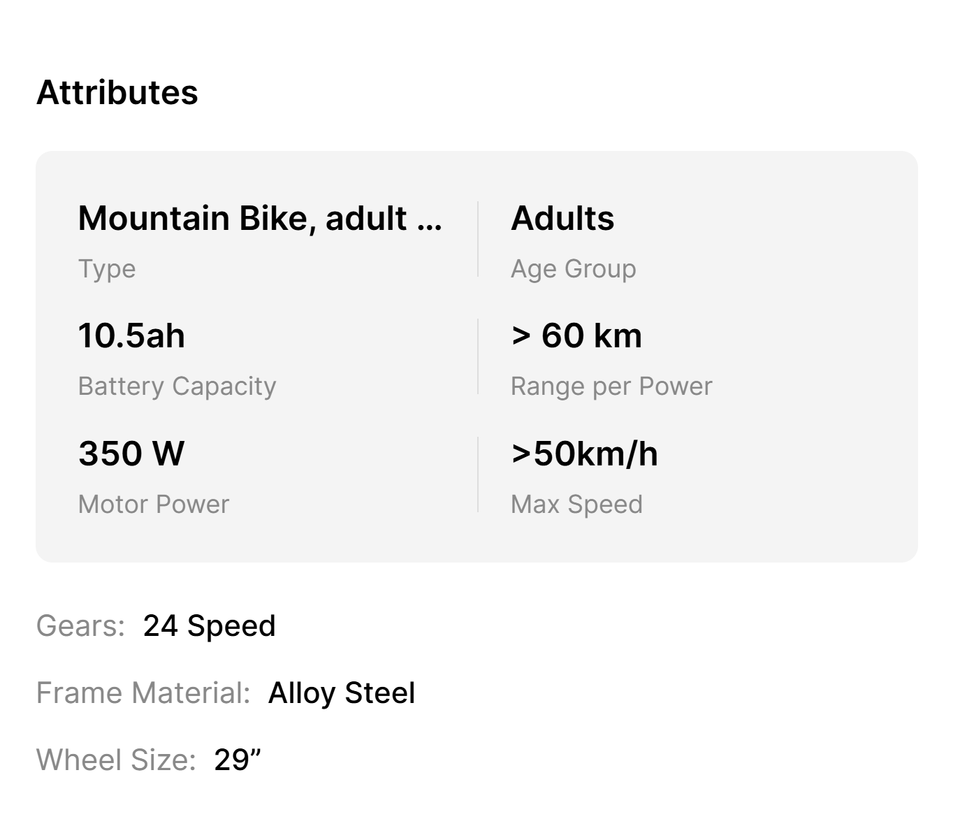960x826 pixels.
Task: Select the 10.5ah battery value
Action: [x=131, y=336]
